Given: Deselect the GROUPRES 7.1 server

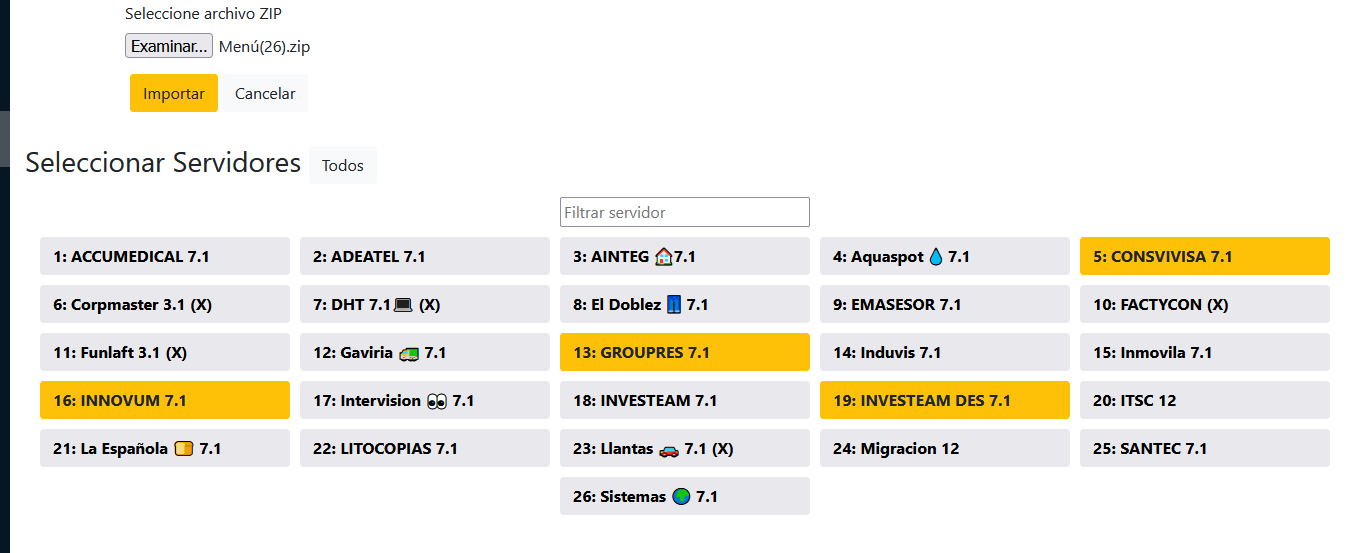Looking at the screenshot, I should 684,352.
